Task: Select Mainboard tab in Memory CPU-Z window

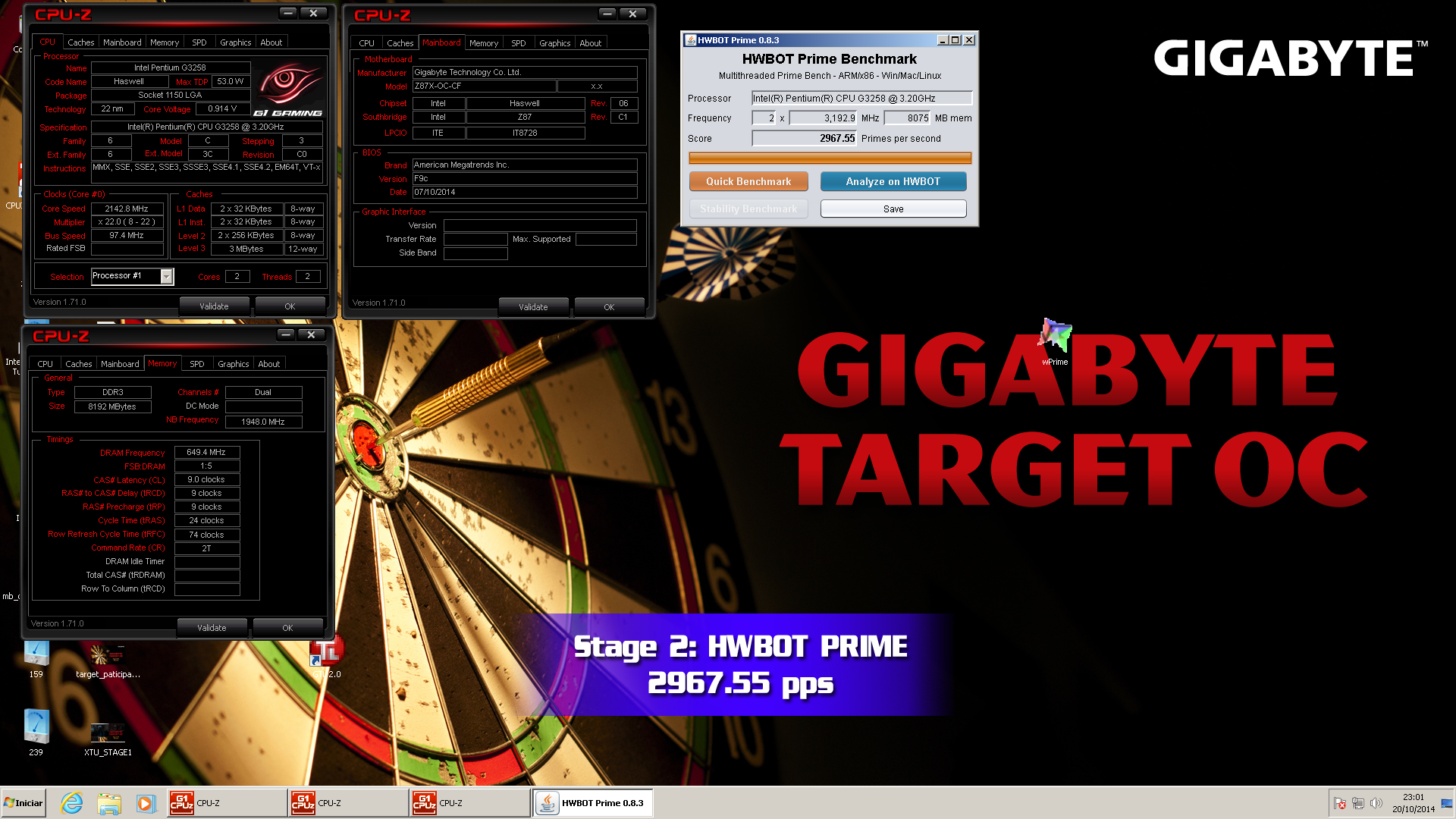Action: 120,364
